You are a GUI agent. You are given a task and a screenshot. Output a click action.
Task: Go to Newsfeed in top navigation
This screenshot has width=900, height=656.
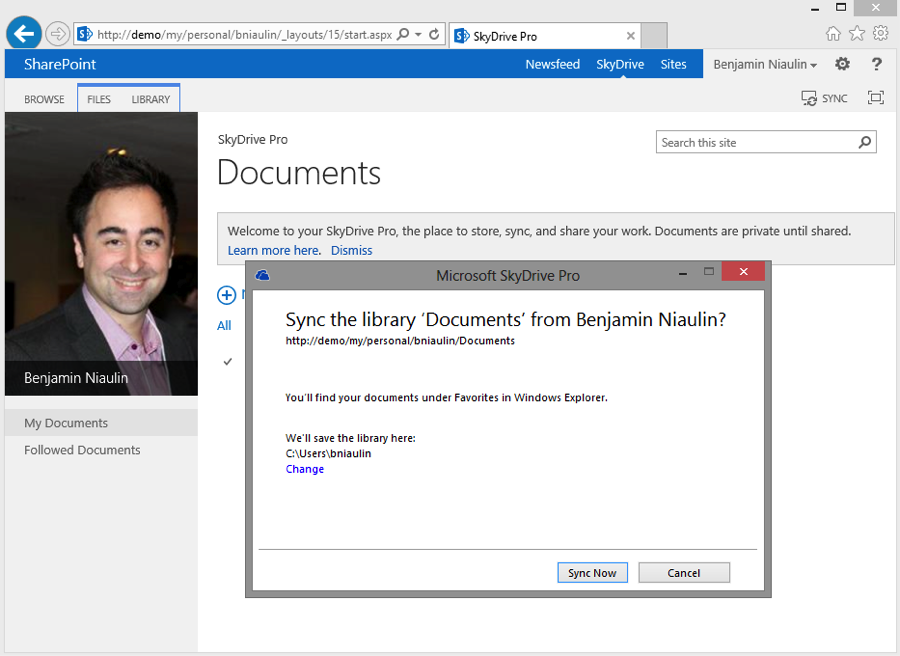[x=552, y=64]
